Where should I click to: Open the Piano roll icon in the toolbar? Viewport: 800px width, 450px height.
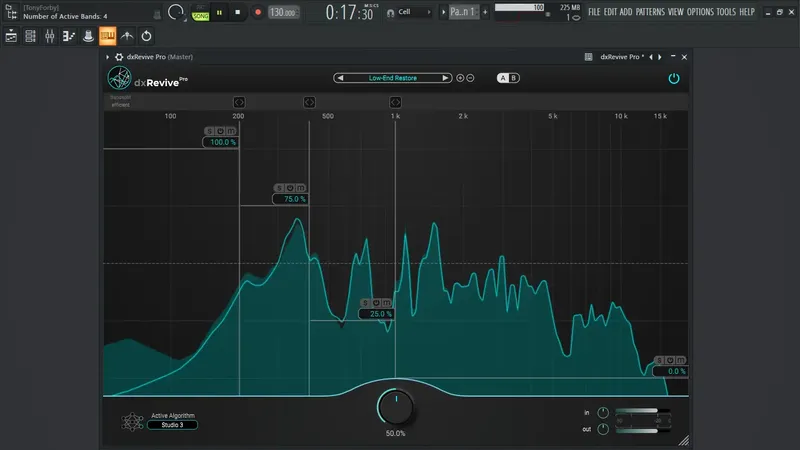[68, 36]
